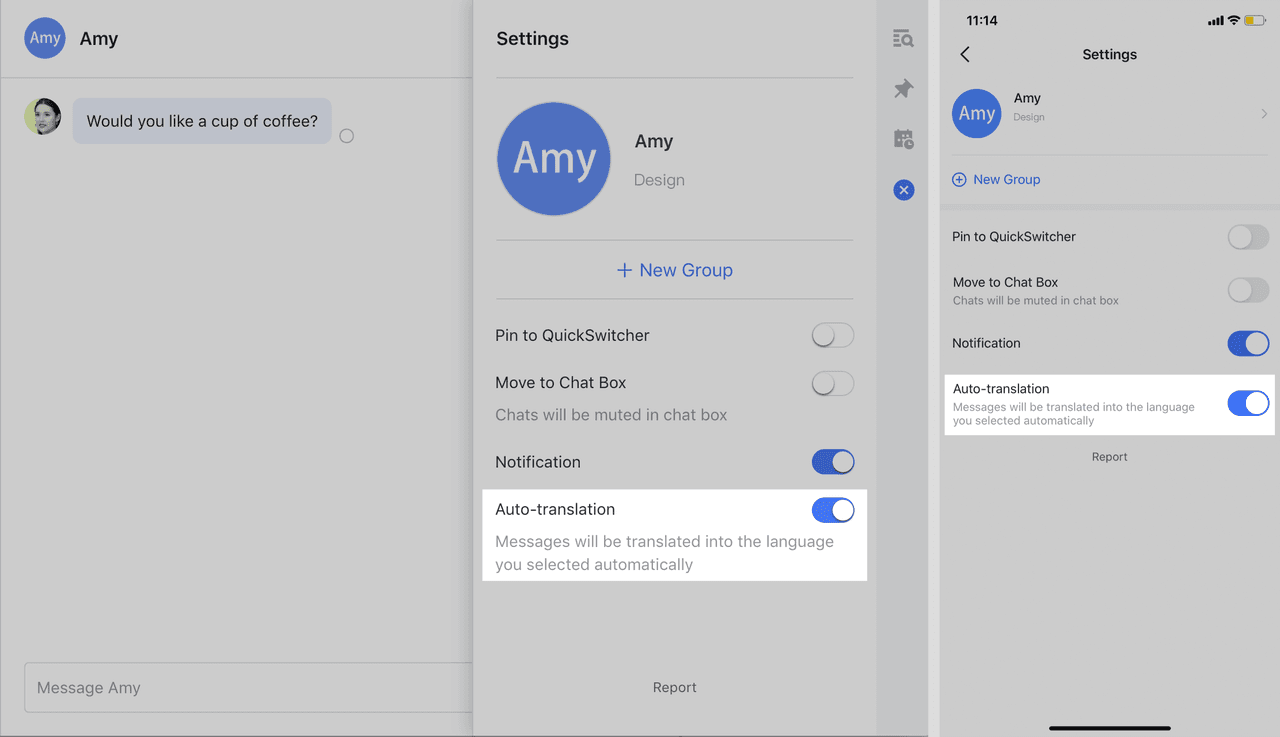
Task: Toggle desktop Pin to QuickSwitcher switch
Action: [833, 335]
